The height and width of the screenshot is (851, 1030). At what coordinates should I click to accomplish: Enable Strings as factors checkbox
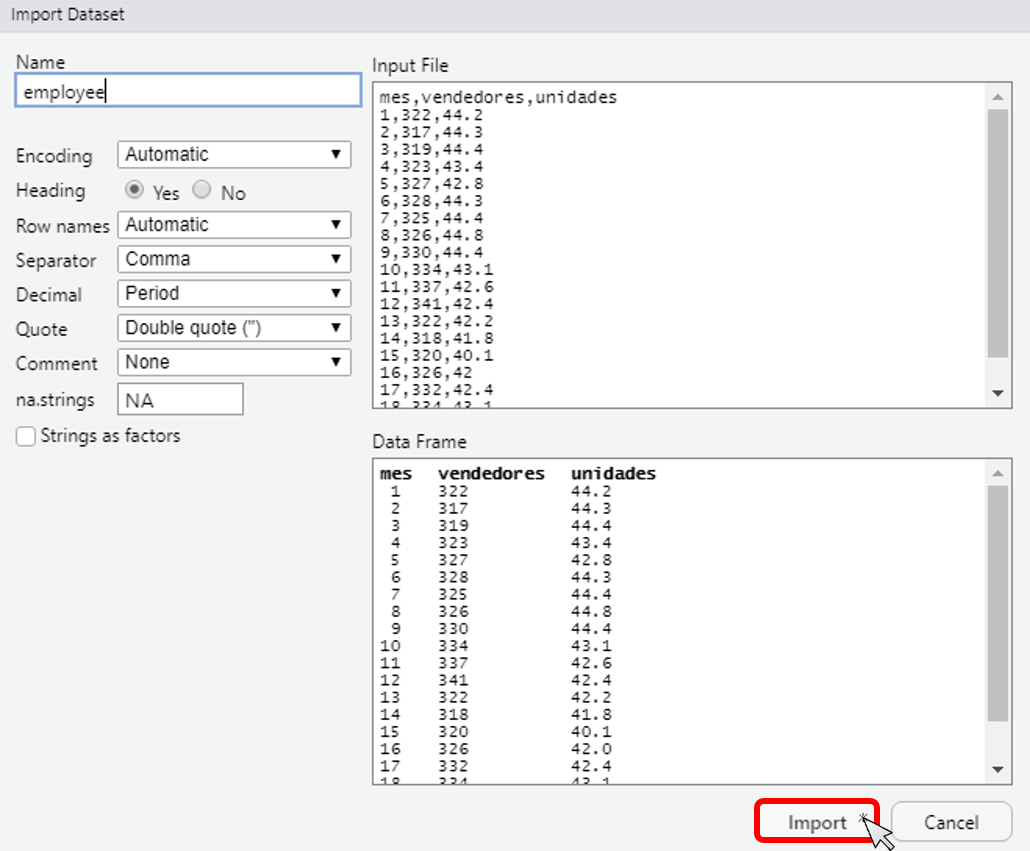pyautogui.click(x=26, y=436)
